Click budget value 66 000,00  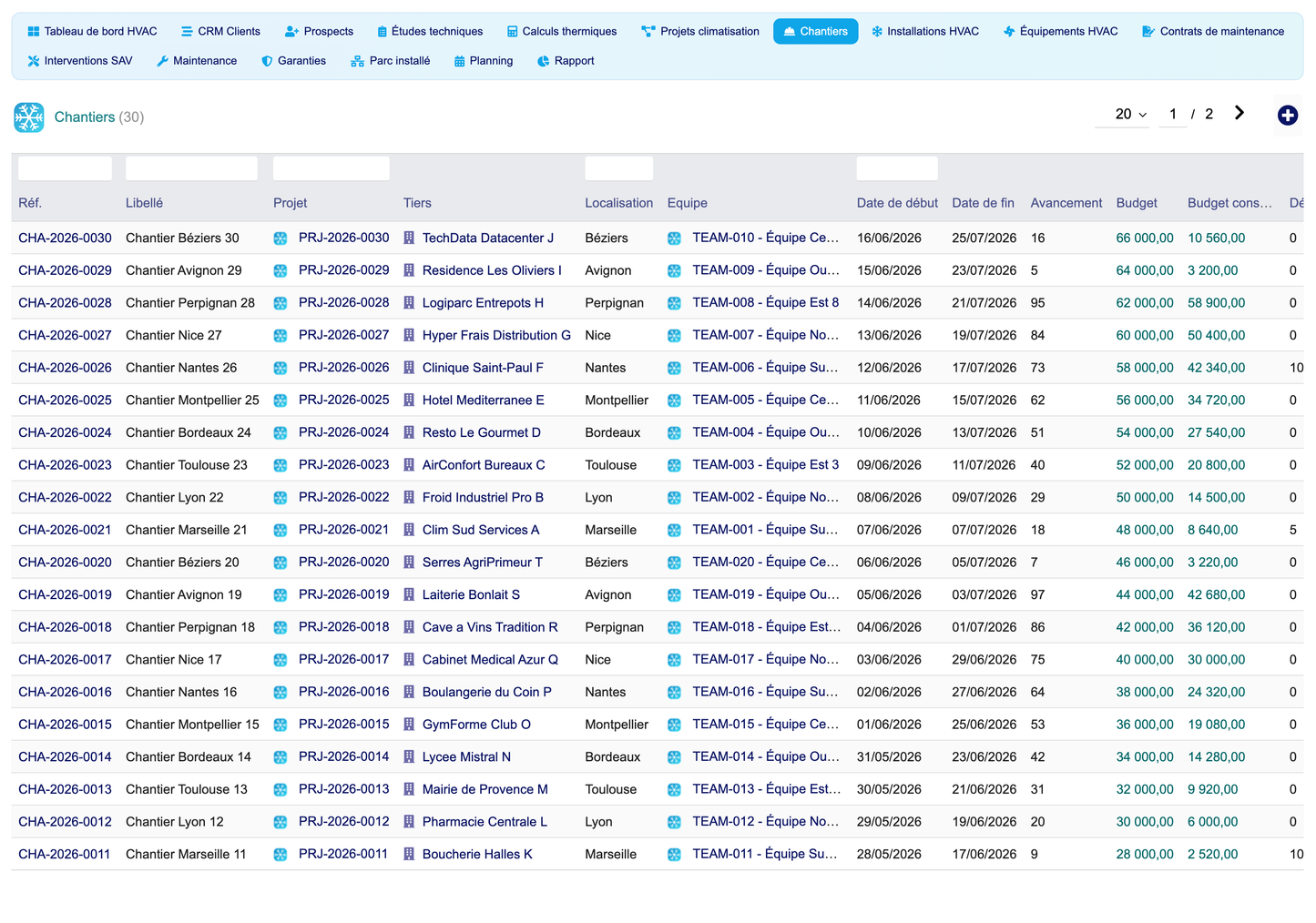click(x=1145, y=238)
